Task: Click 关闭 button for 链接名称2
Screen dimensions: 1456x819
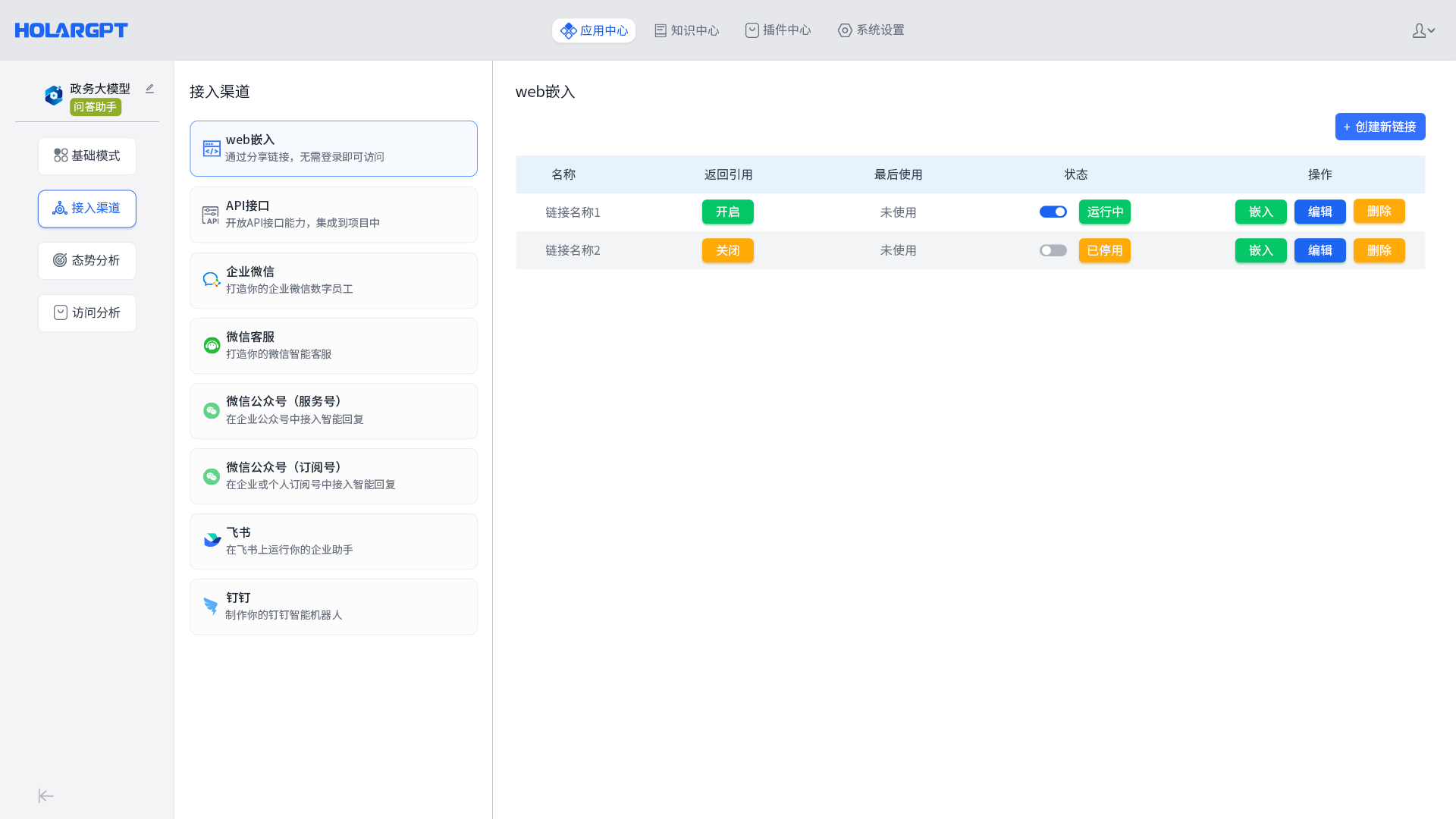Action: tap(728, 250)
